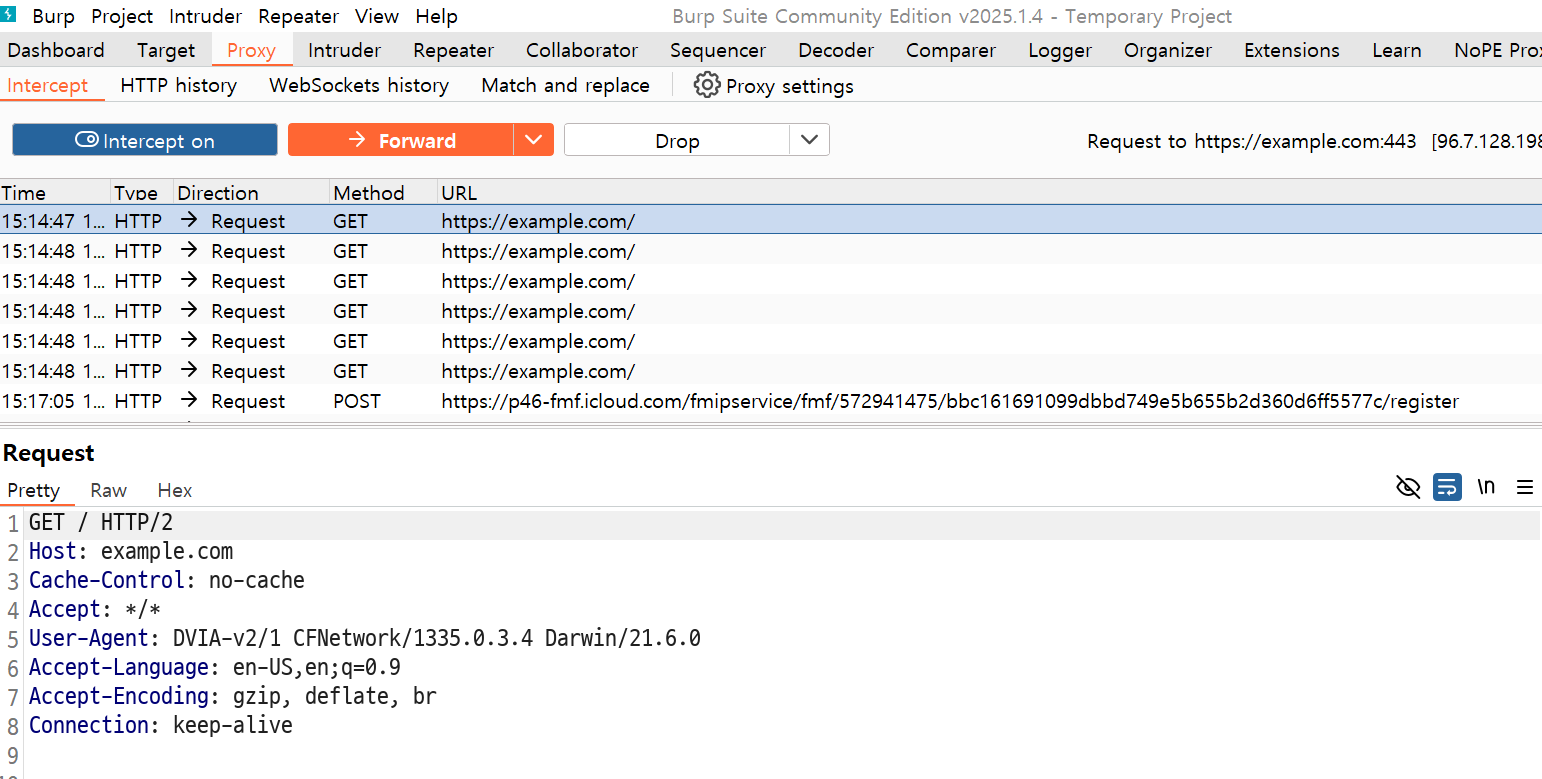This screenshot has width=1542, height=779.
Task: Toggle hide non-printable characters eye icon
Action: 1408,487
